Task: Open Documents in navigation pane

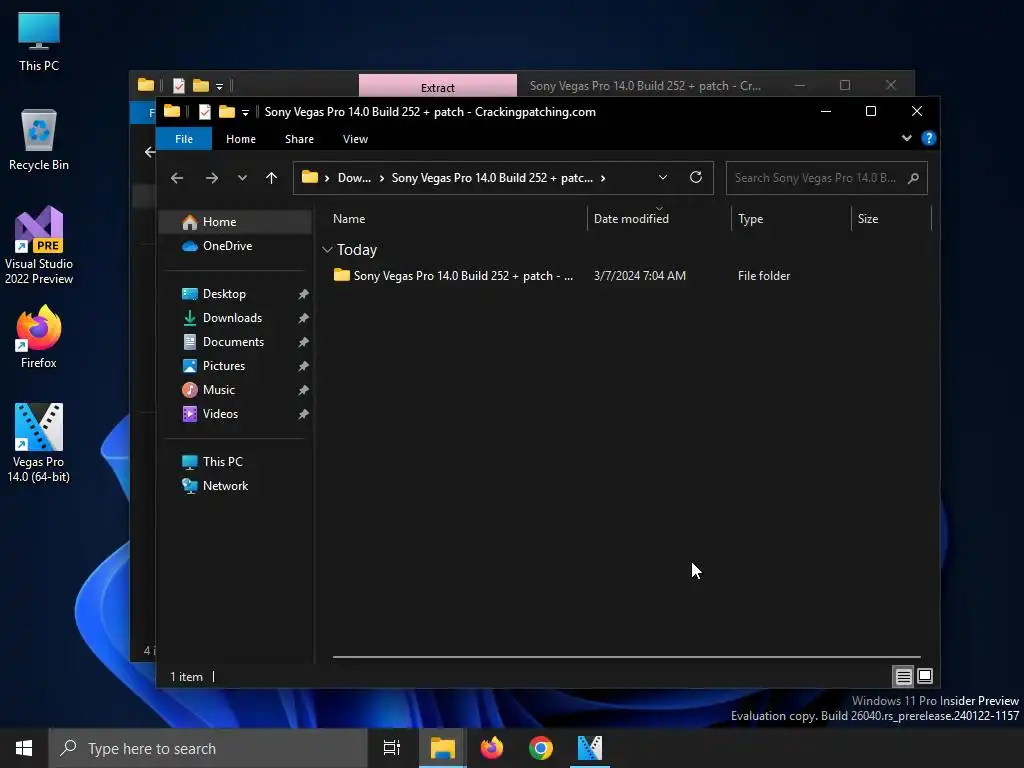Action: [236, 342]
